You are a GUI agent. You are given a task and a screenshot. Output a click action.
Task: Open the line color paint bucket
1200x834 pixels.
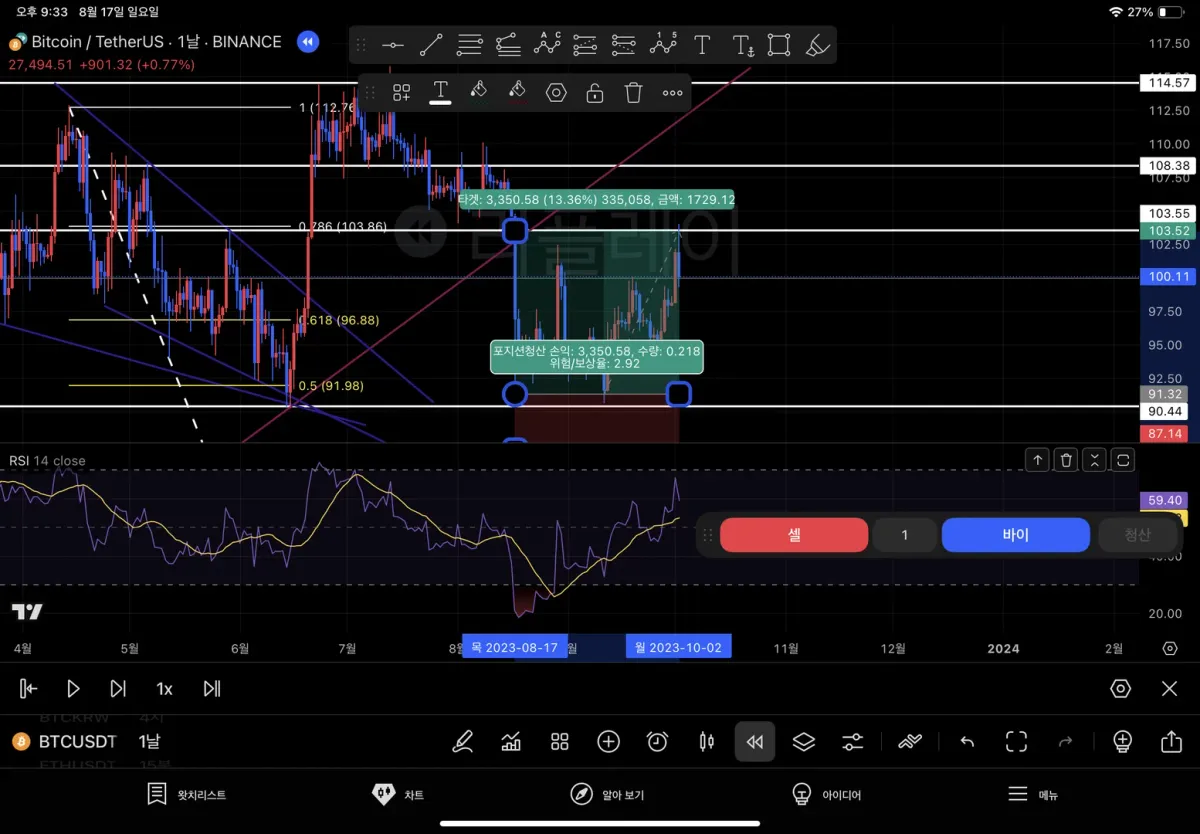click(x=478, y=92)
